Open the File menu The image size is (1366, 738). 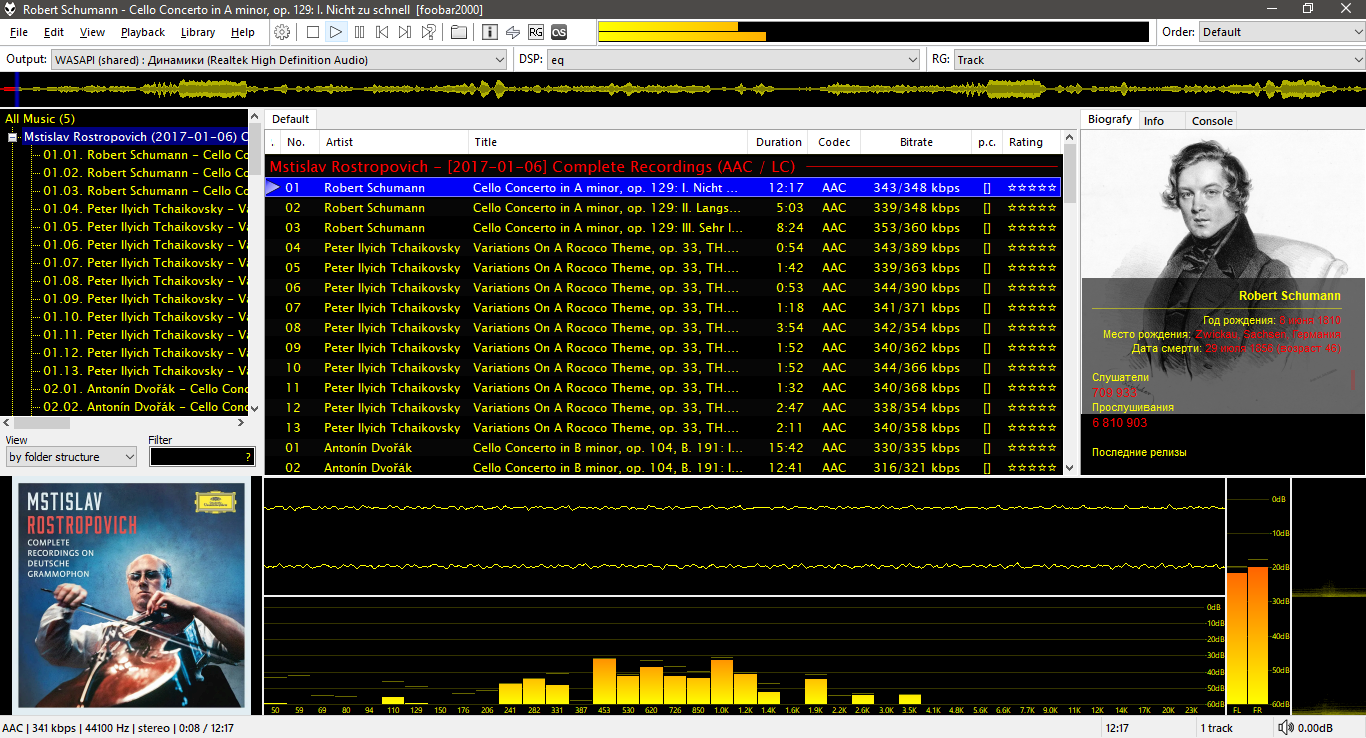click(19, 32)
